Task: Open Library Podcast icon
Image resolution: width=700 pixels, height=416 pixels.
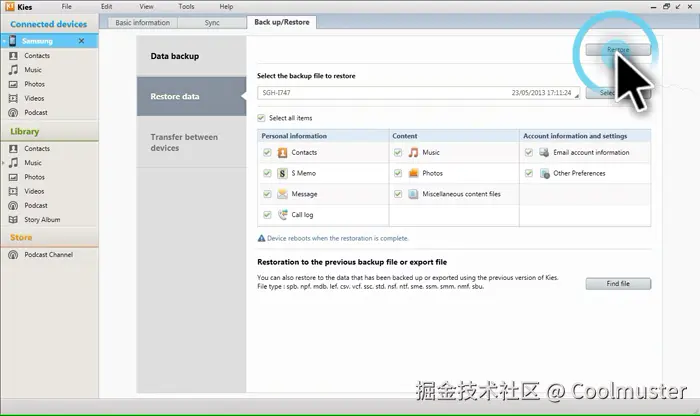Action: click(x=13, y=205)
